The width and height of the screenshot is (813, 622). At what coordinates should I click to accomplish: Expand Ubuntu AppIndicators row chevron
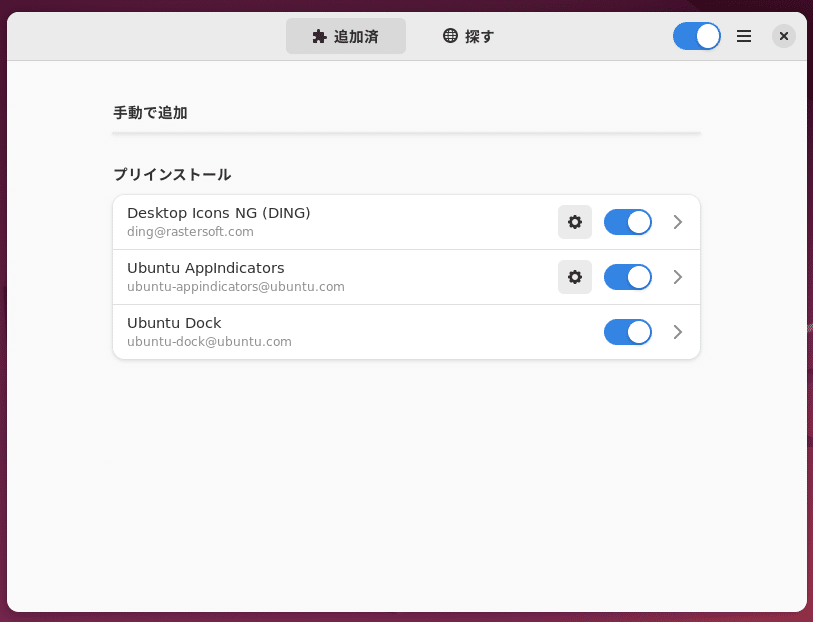[677, 277]
